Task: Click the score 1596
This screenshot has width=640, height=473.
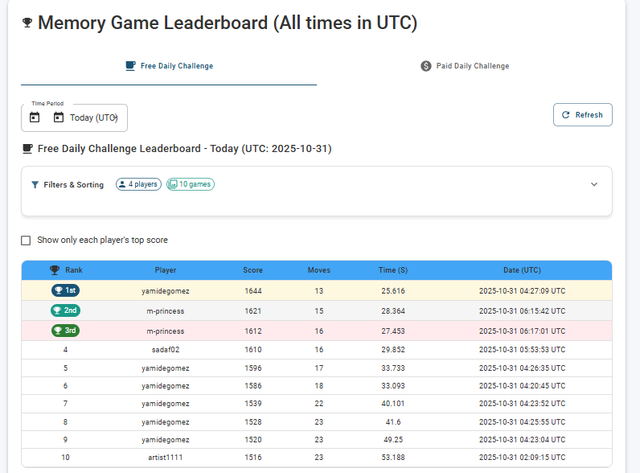Action: tap(253, 368)
